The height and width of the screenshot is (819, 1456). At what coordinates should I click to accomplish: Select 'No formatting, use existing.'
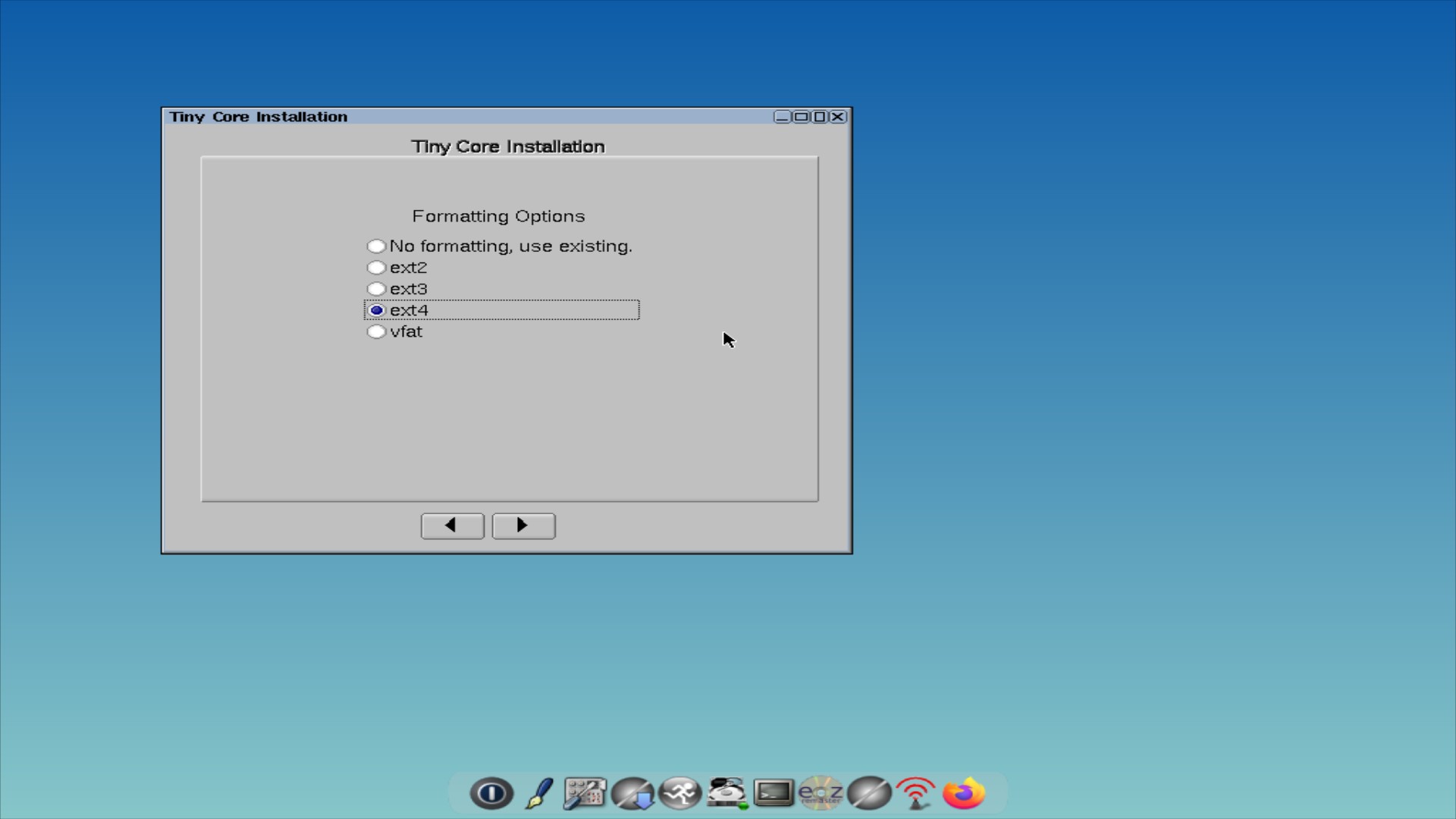[376, 246]
